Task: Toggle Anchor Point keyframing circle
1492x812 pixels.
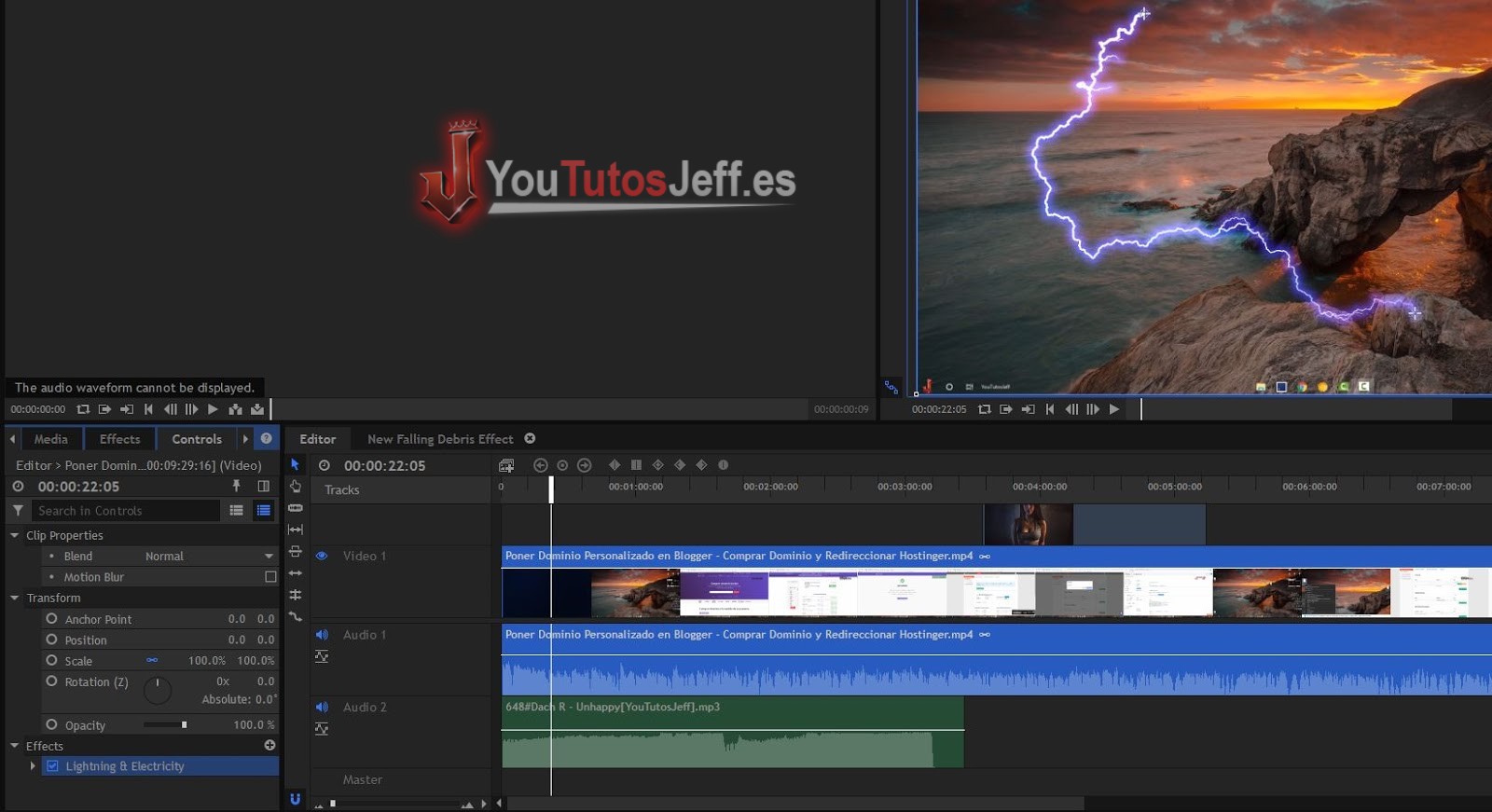Action: point(51,618)
